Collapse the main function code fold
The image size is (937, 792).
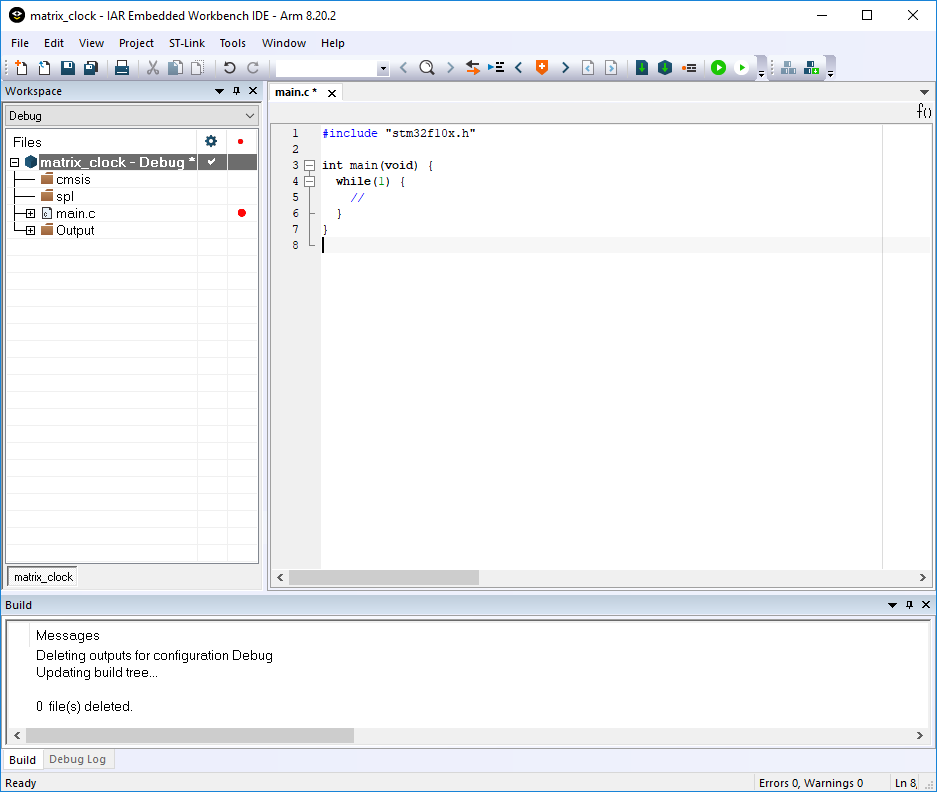310,165
